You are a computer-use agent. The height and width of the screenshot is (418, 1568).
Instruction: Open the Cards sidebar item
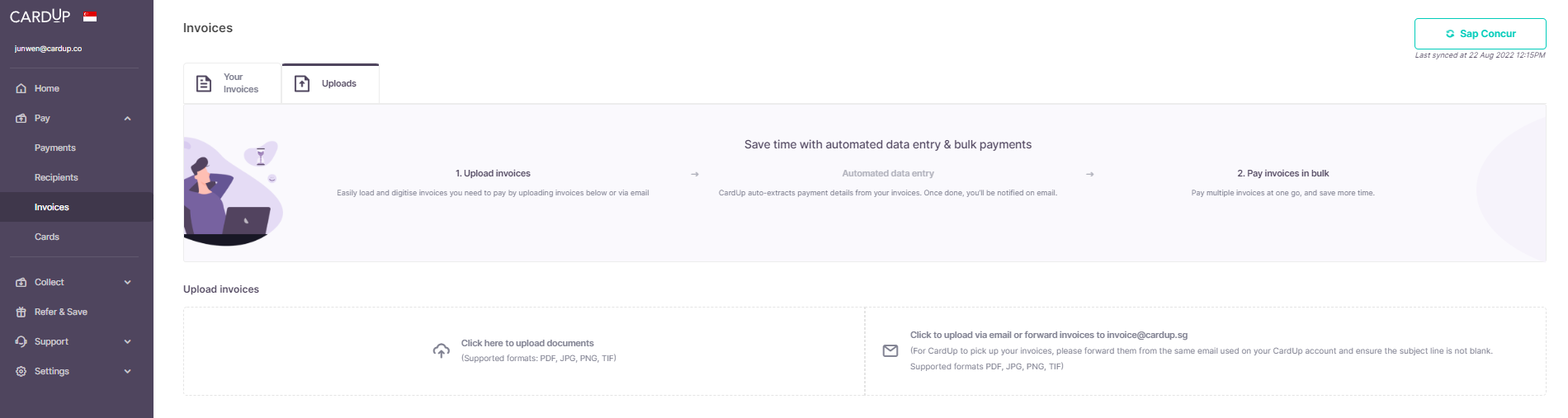pyautogui.click(x=47, y=237)
